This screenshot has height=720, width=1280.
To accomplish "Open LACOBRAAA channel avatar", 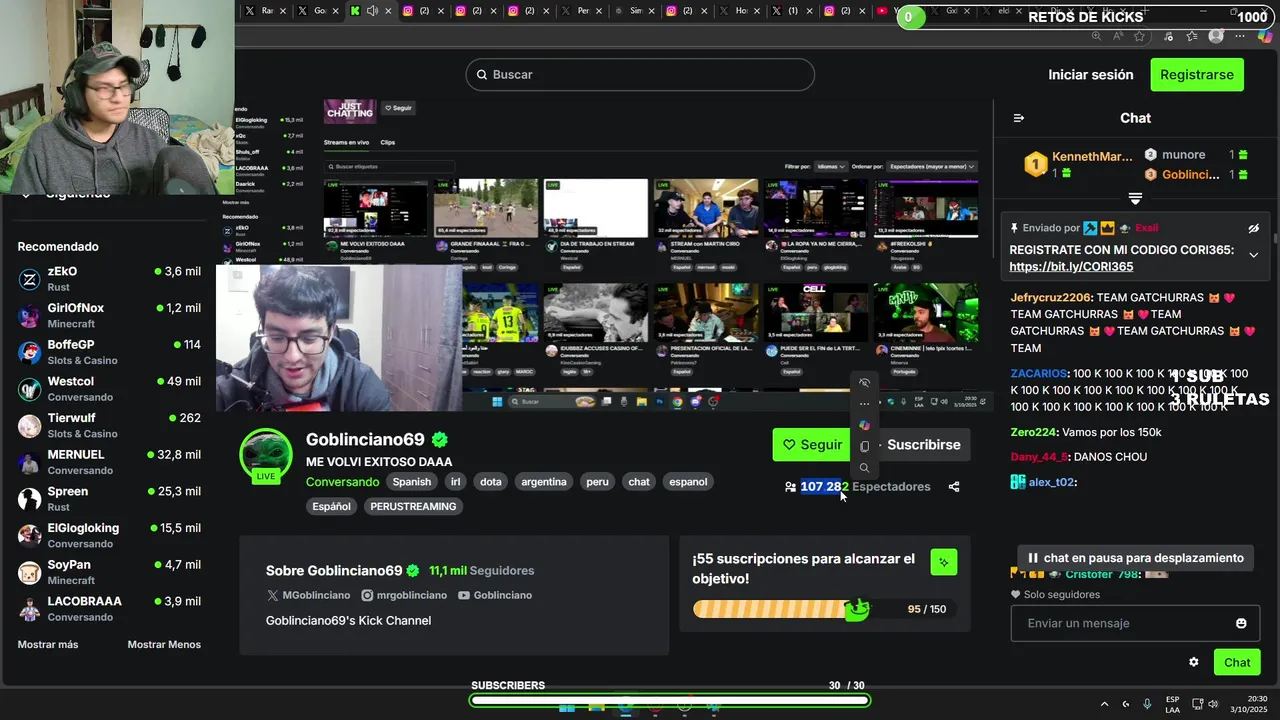I will point(30,609).
